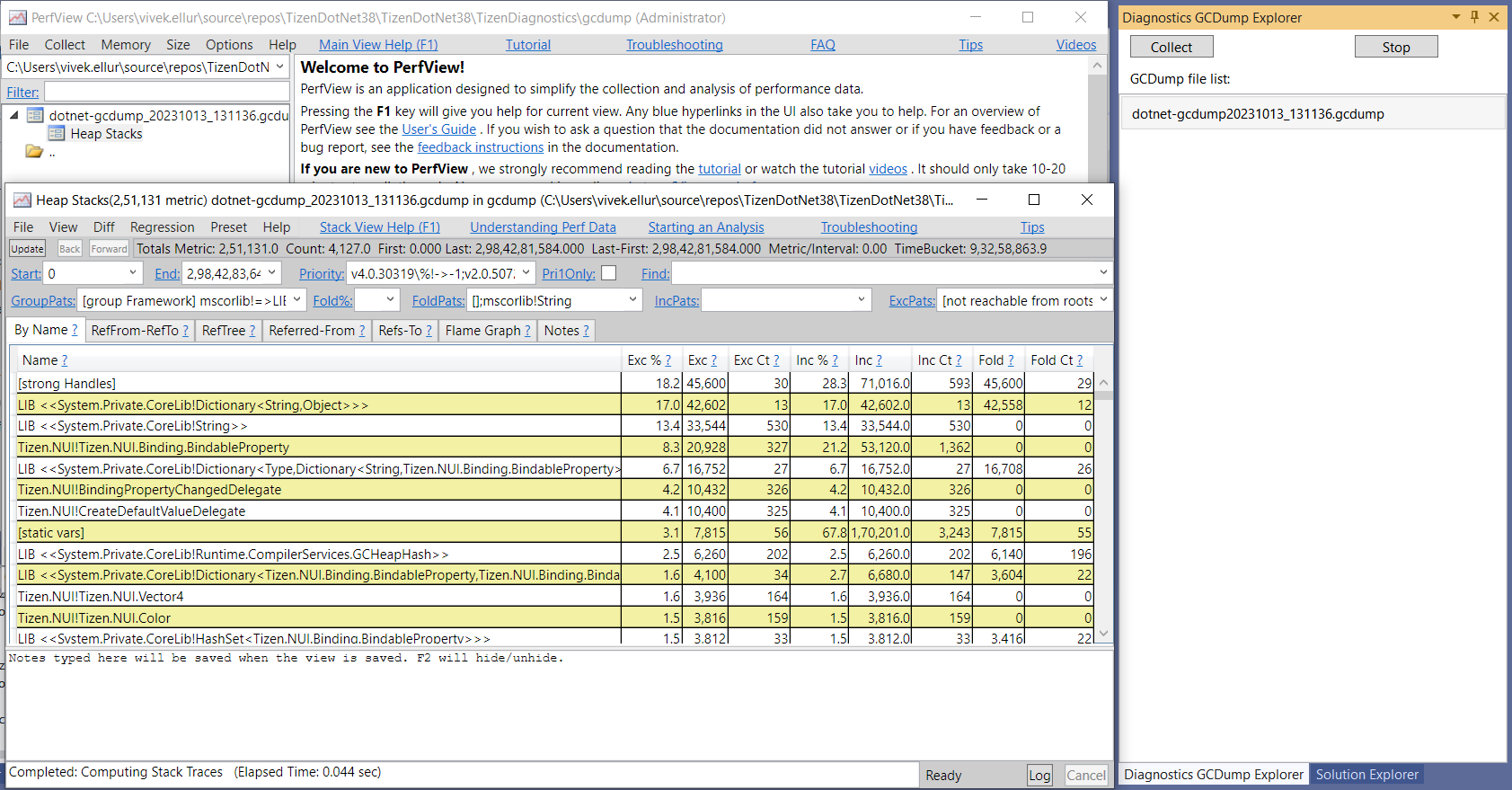Click the Find text input field
Screen dimensions: 1512x790
pyautogui.click(x=882, y=273)
